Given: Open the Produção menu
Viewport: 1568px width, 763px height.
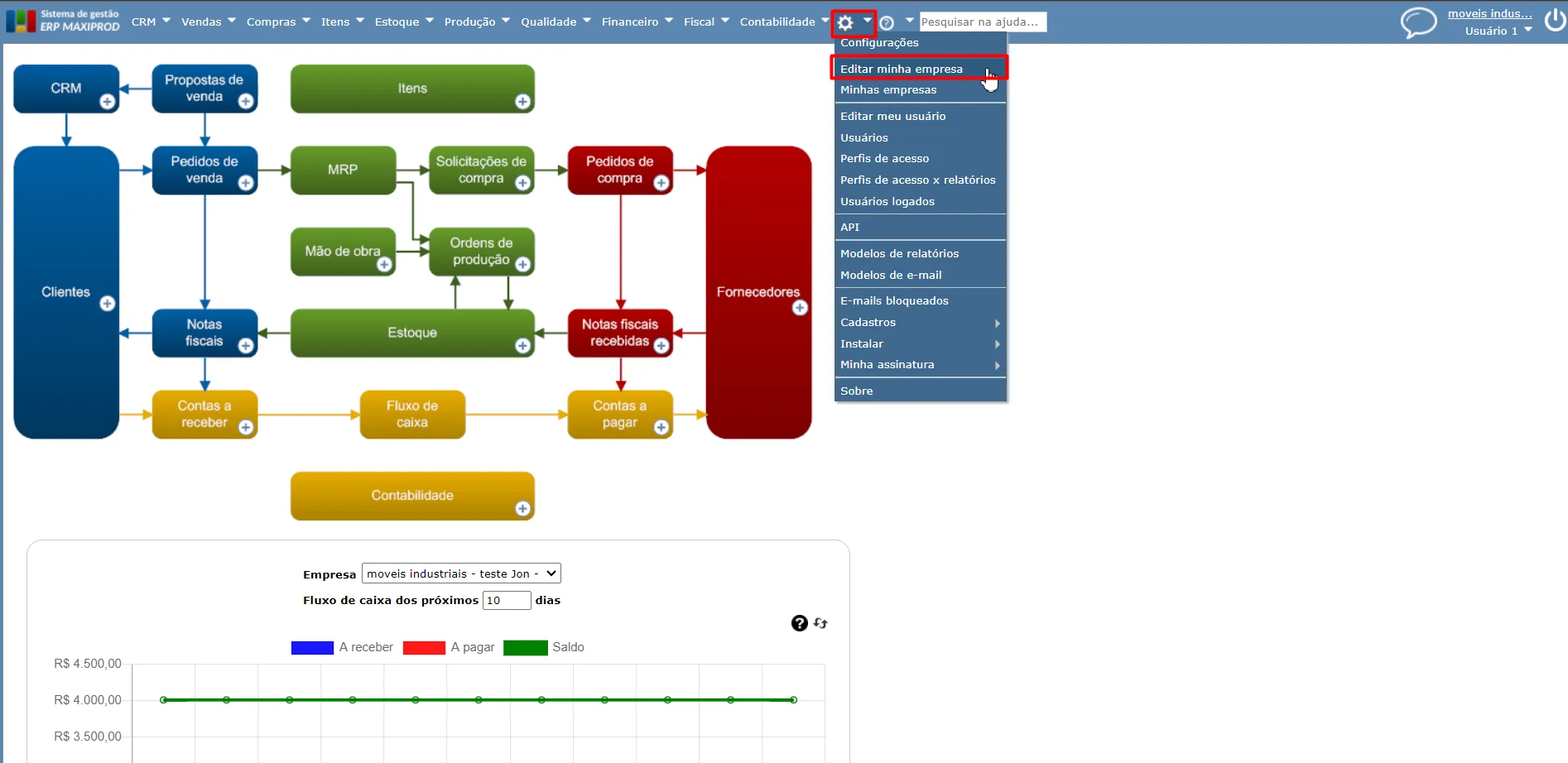Looking at the screenshot, I should pos(477,22).
